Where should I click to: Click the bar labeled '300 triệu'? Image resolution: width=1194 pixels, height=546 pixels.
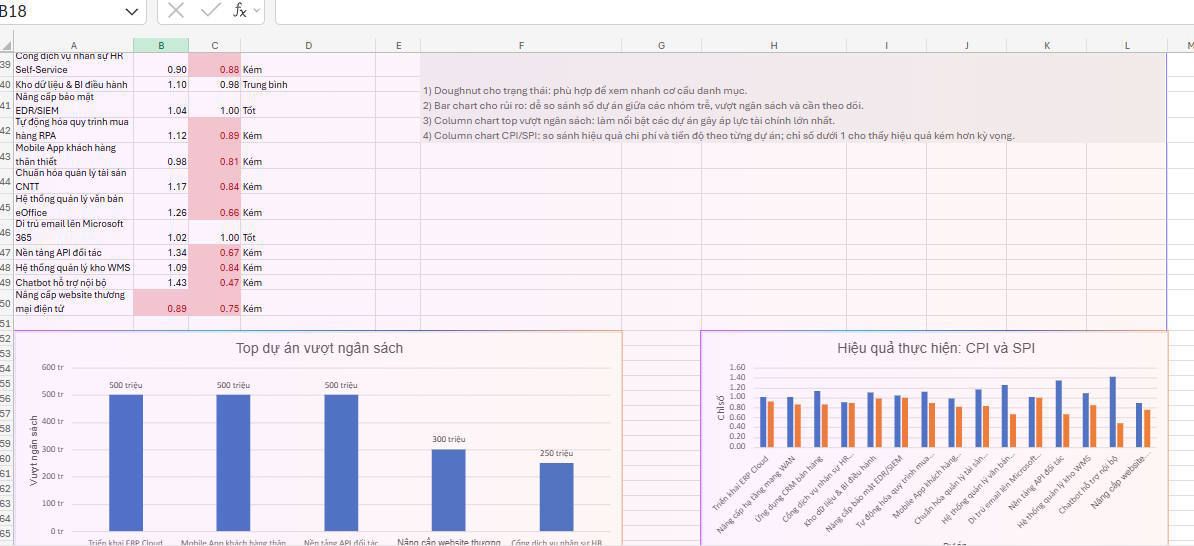449,490
